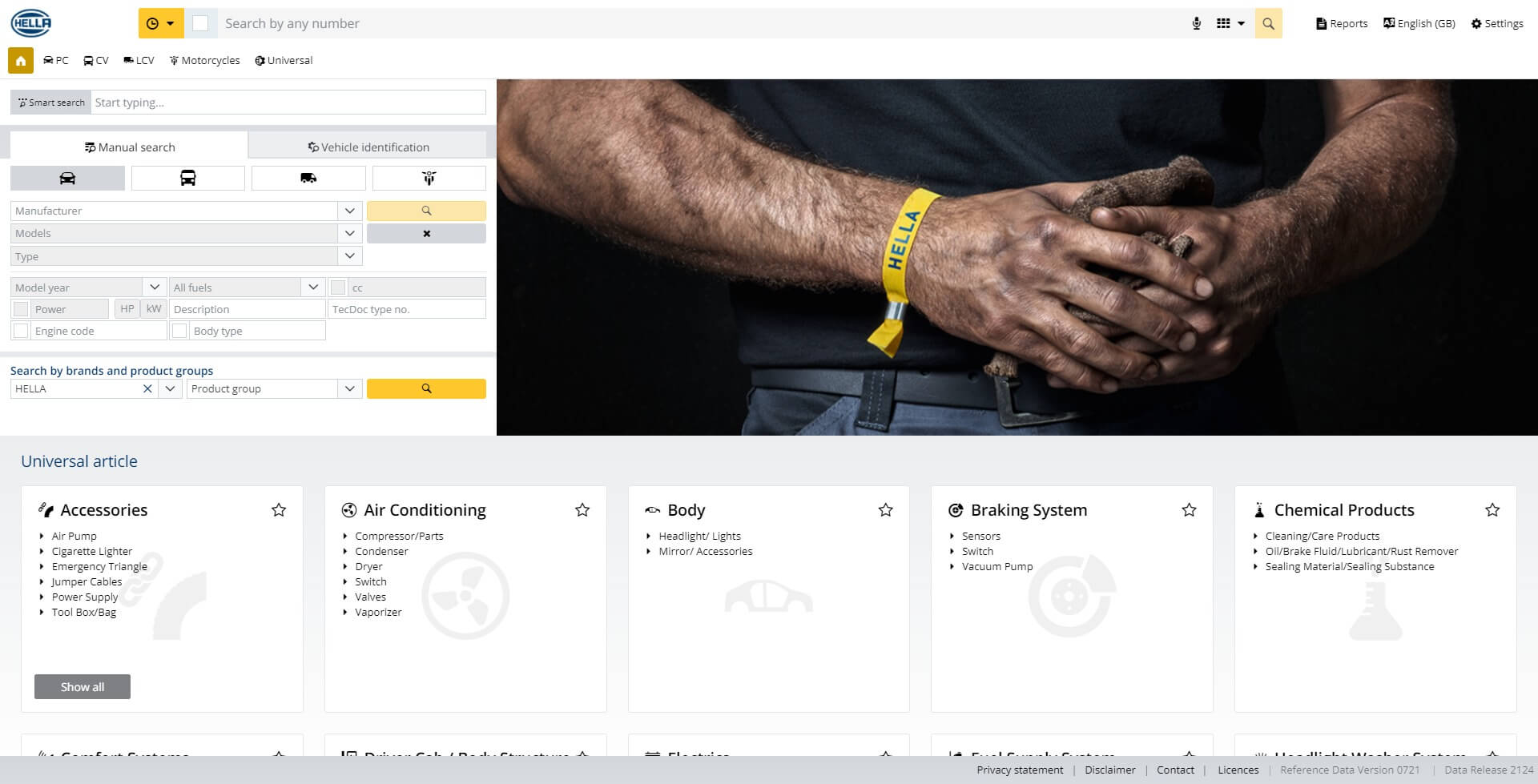Open the Privacy statement link
Image resolution: width=1538 pixels, height=784 pixels.
1020,770
